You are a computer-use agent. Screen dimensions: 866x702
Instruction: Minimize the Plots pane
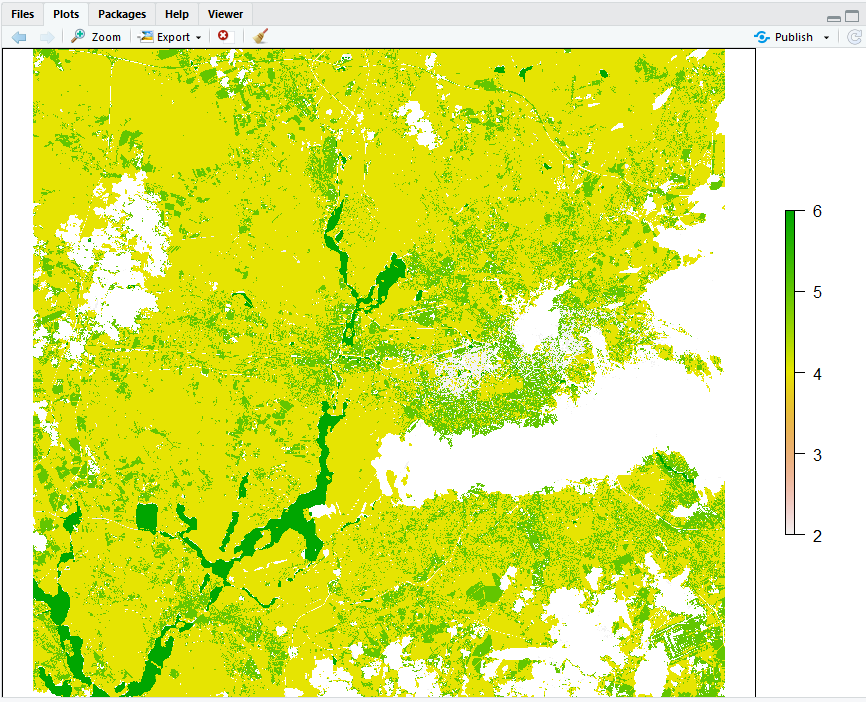[834, 17]
